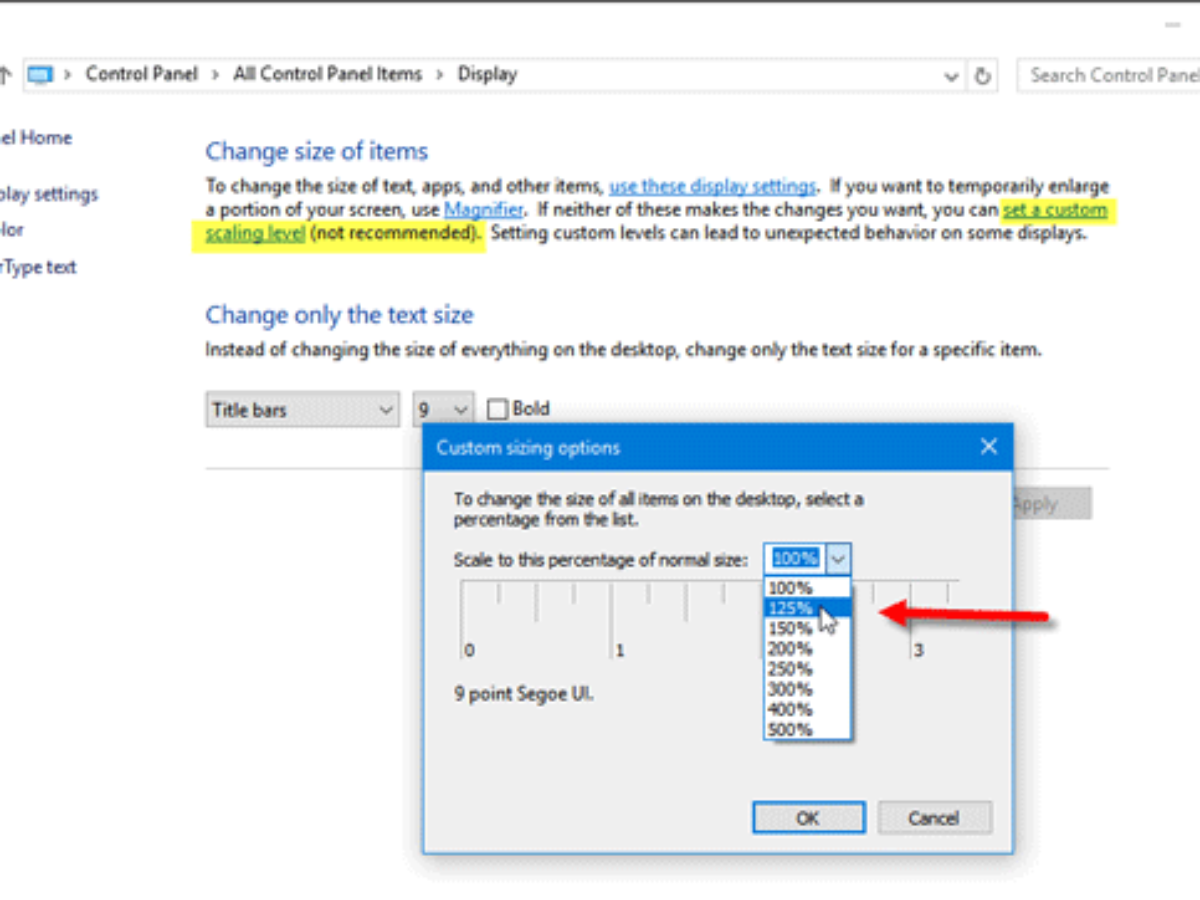Click the Up arrow navigation icon
The width and height of the screenshot is (1200, 900).
pyautogui.click(x=4, y=74)
